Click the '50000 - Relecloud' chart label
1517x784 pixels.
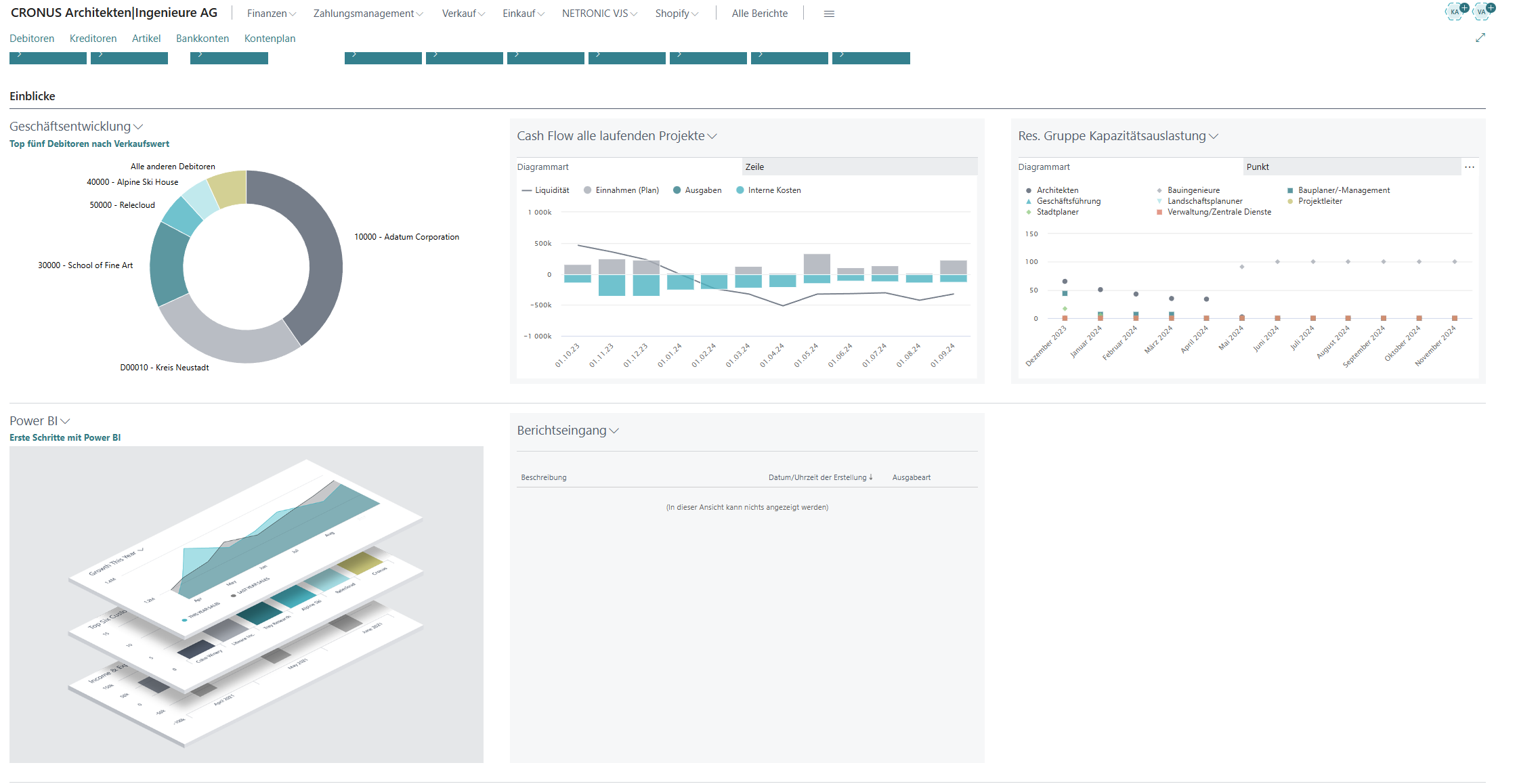(x=122, y=205)
